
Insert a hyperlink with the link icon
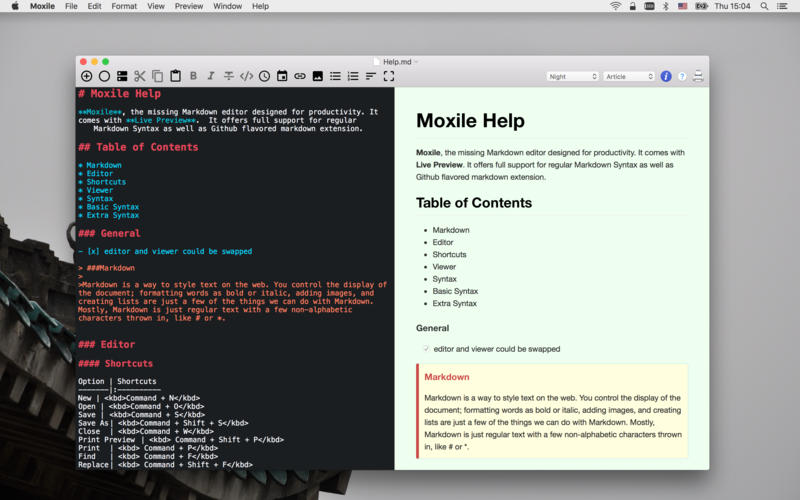pyautogui.click(x=300, y=76)
